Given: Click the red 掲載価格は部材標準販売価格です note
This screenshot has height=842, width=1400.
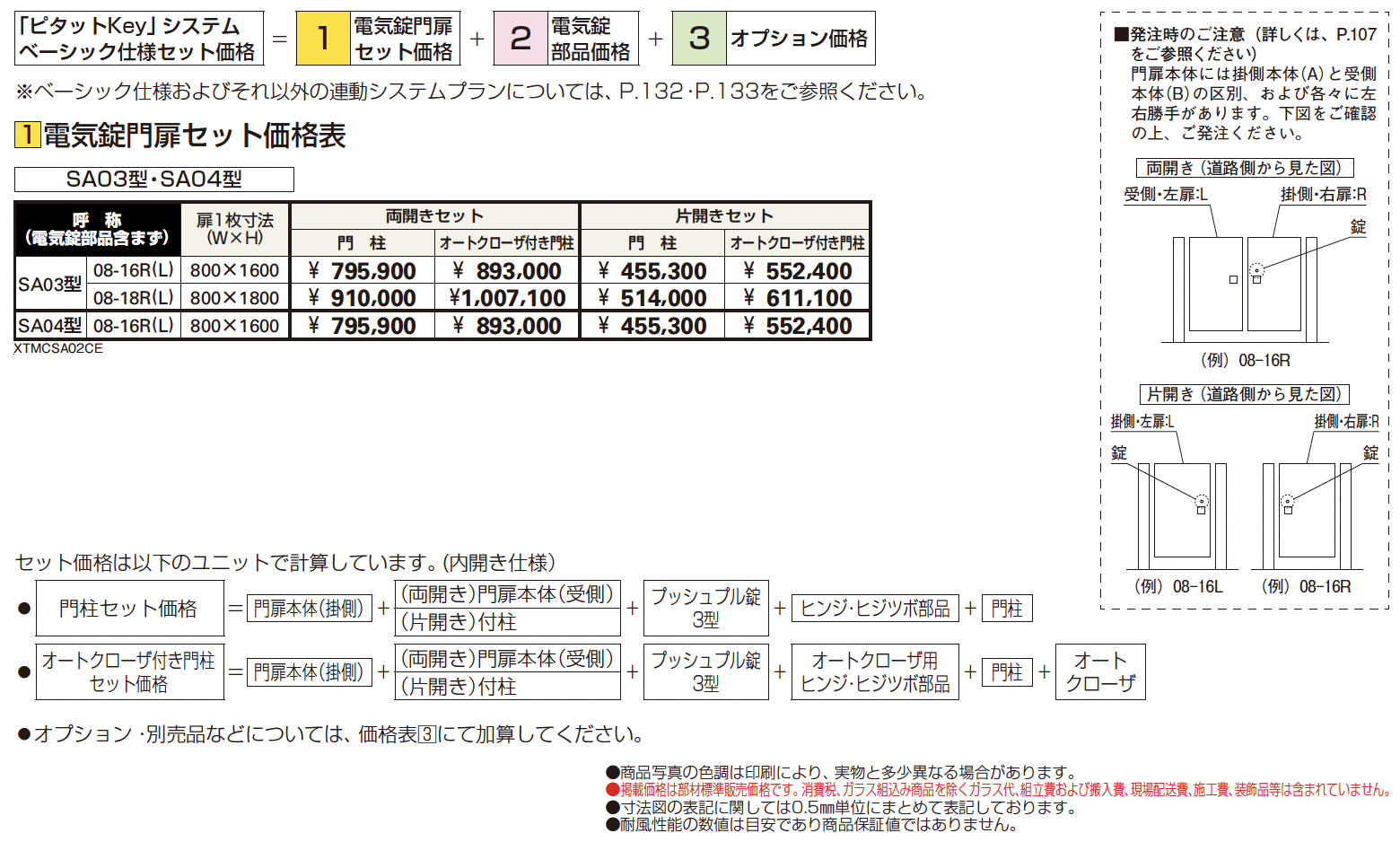Looking at the screenshot, I should (x=999, y=790).
